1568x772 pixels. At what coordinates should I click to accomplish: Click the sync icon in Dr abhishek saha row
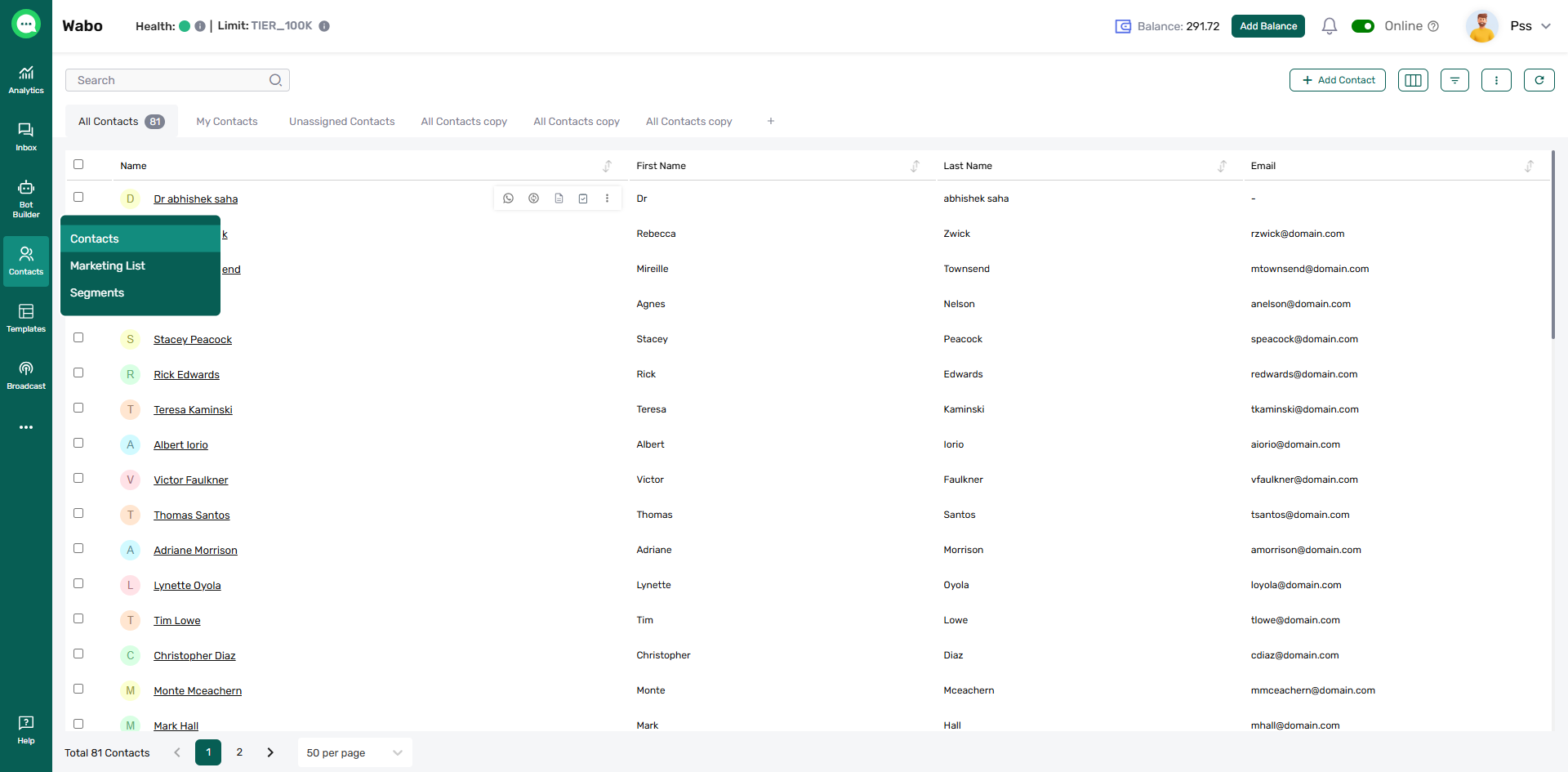533,199
